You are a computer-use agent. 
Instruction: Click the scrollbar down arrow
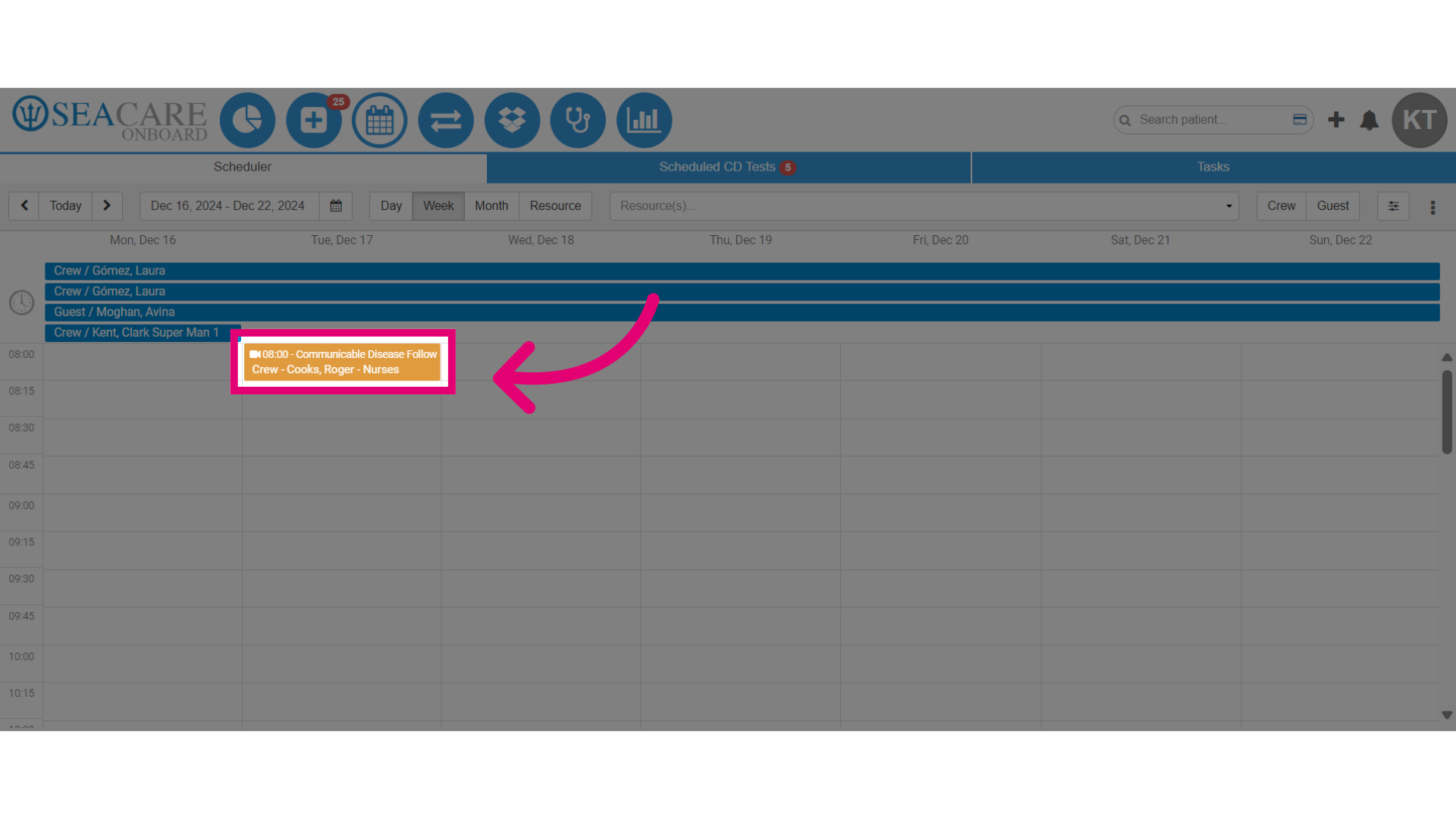coord(1447,715)
